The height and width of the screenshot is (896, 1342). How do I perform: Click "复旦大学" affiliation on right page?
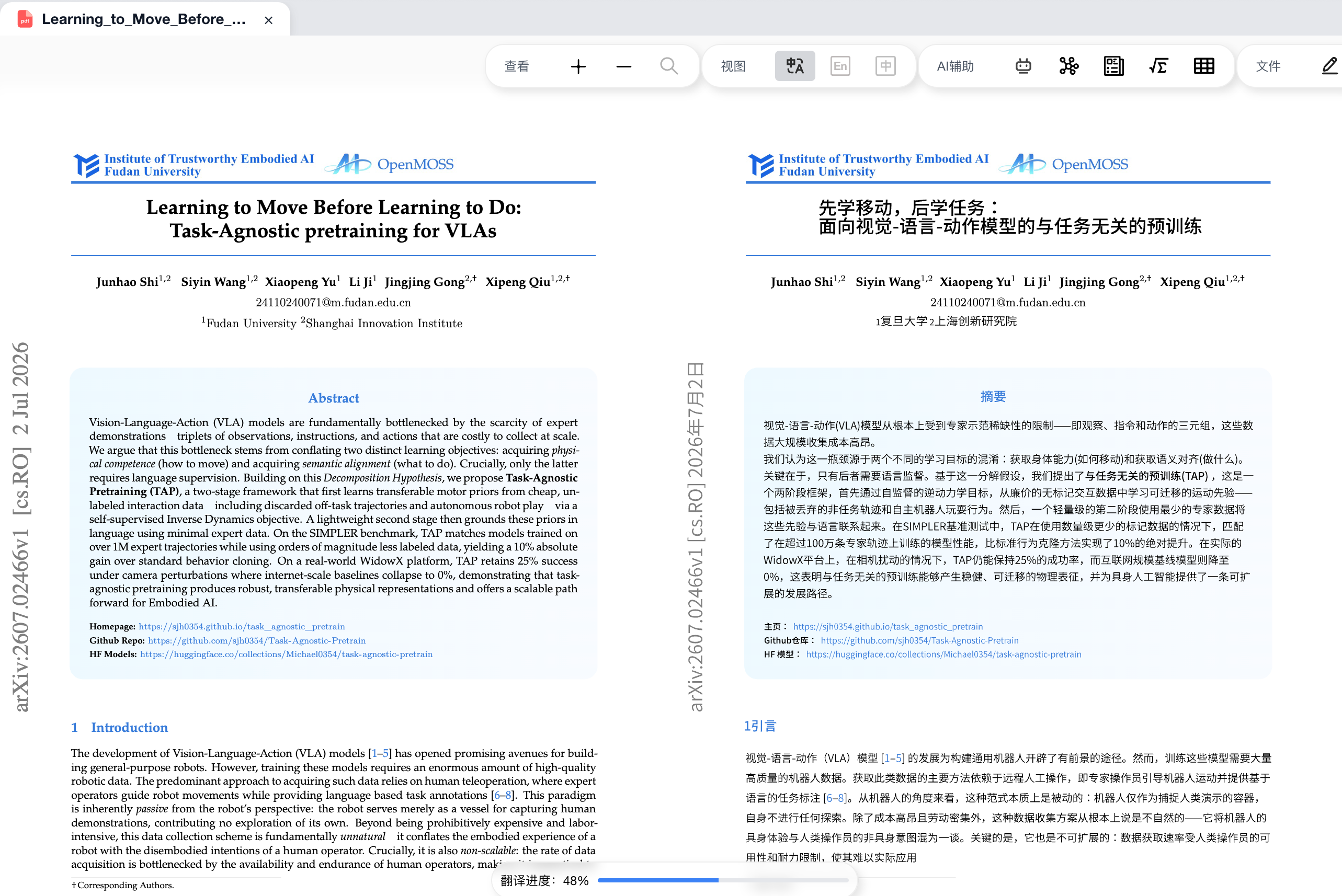[904, 321]
